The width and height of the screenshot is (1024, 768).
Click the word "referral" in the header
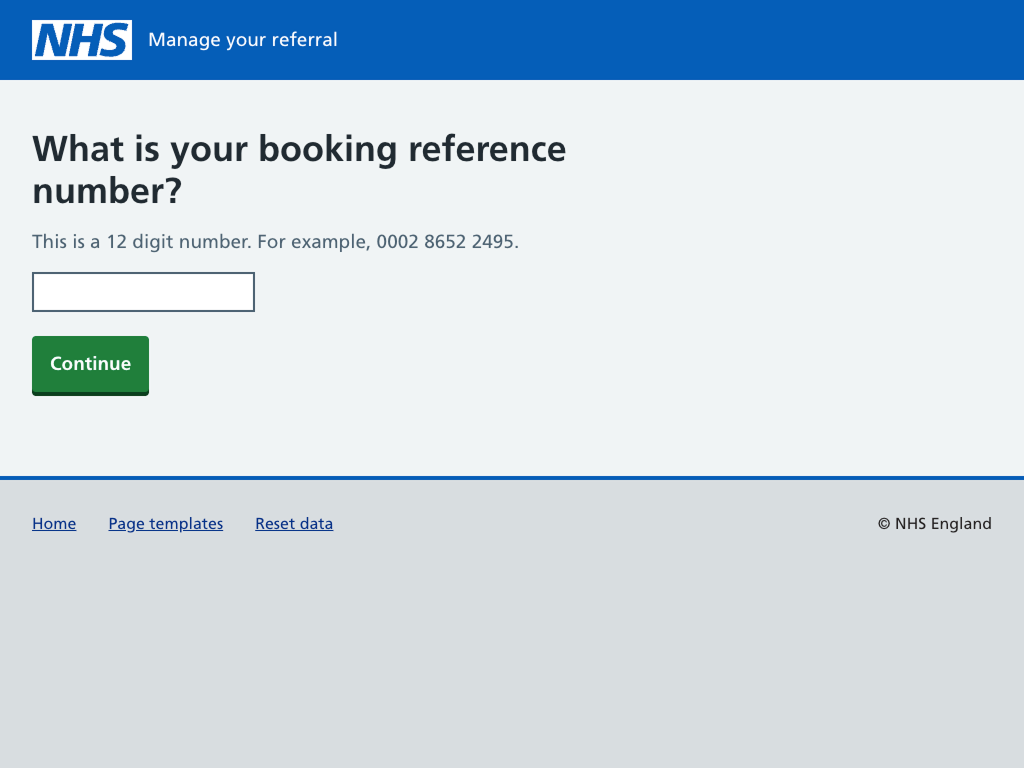point(307,40)
